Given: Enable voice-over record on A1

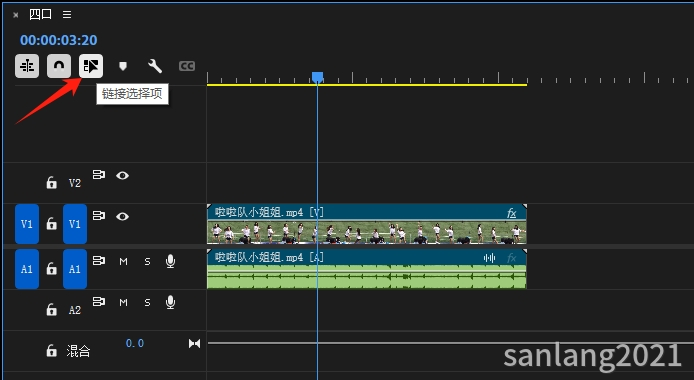Looking at the screenshot, I should point(170,261).
